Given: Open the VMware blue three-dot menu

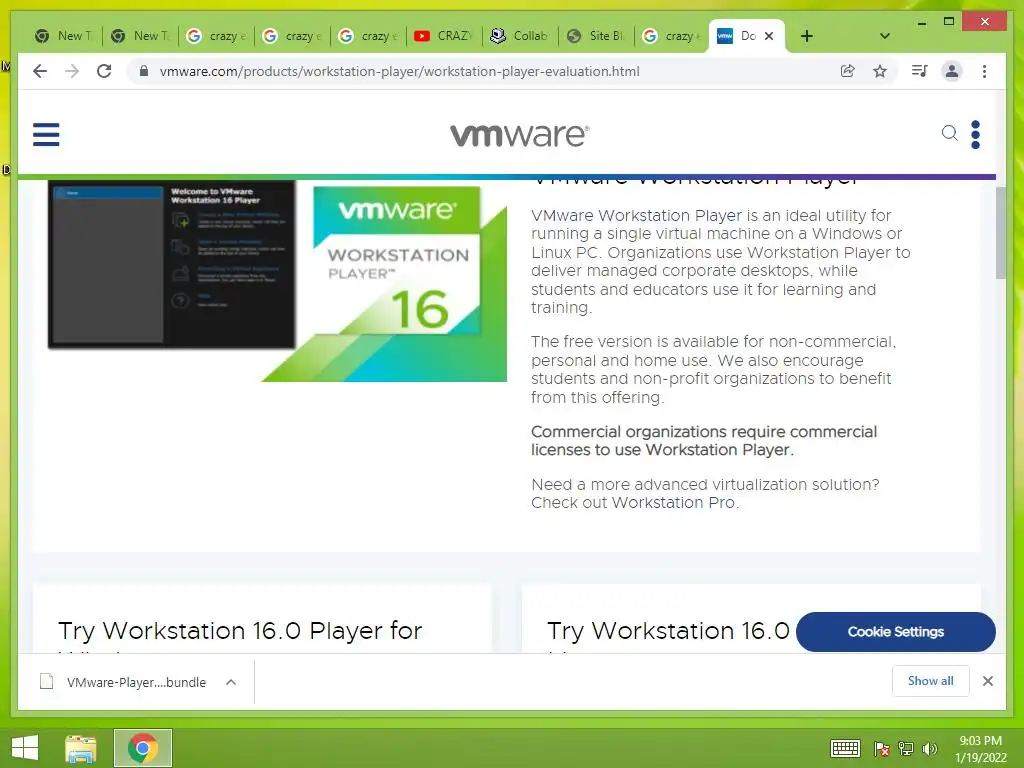Looking at the screenshot, I should tap(976, 135).
